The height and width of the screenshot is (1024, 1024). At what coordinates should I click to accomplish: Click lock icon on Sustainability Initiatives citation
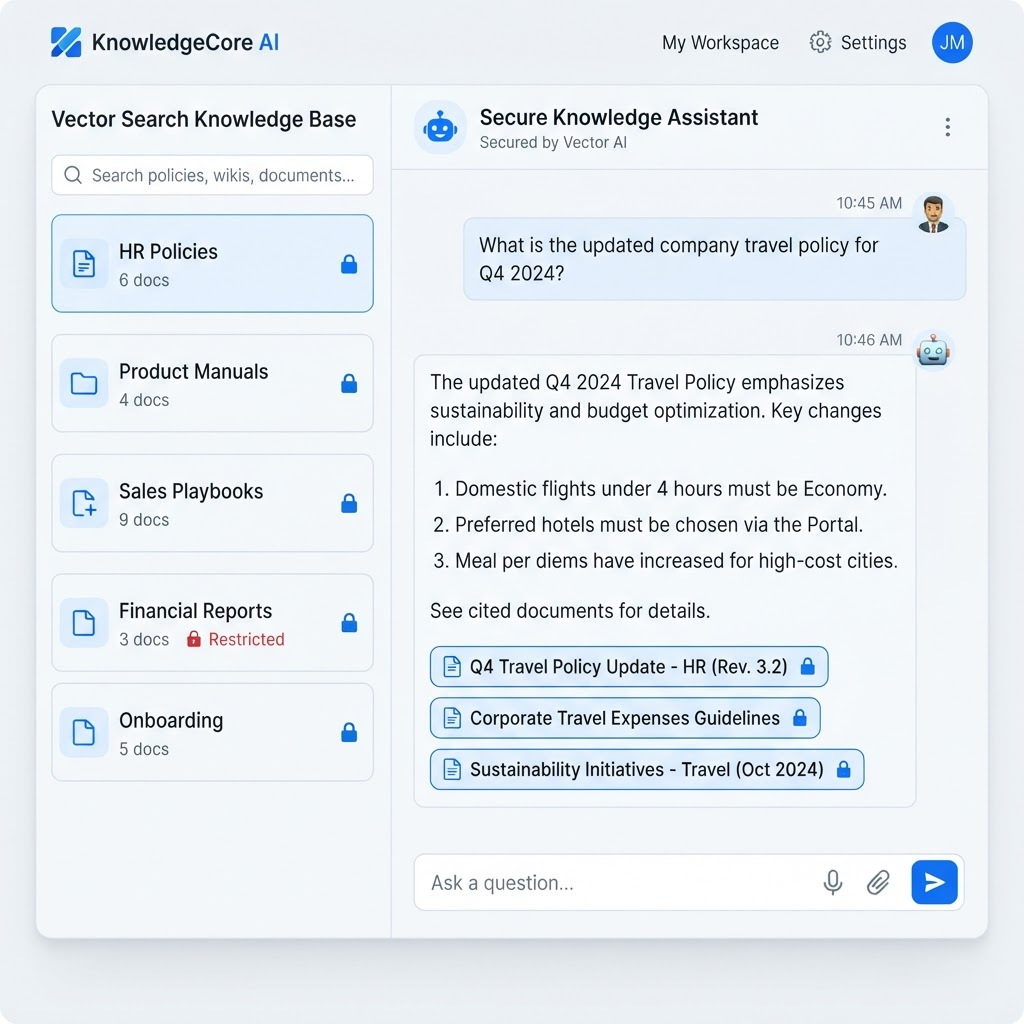[x=844, y=769]
